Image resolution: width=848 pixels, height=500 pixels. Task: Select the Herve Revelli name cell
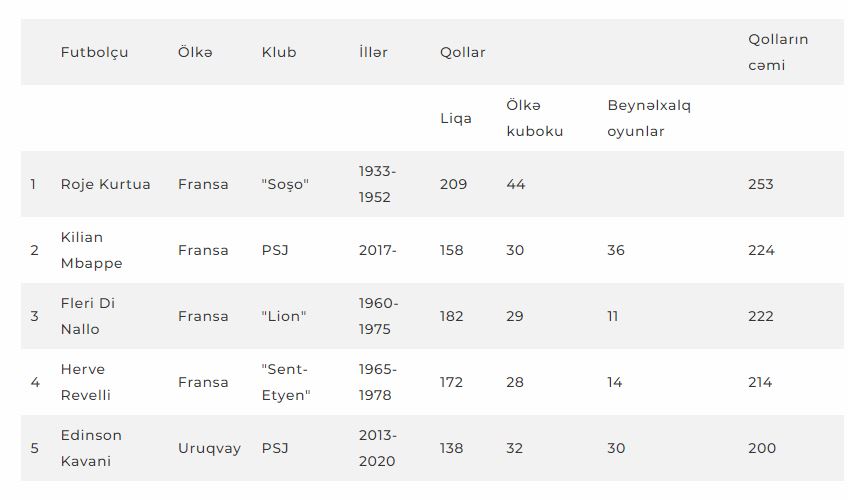[x=85, y=382]
